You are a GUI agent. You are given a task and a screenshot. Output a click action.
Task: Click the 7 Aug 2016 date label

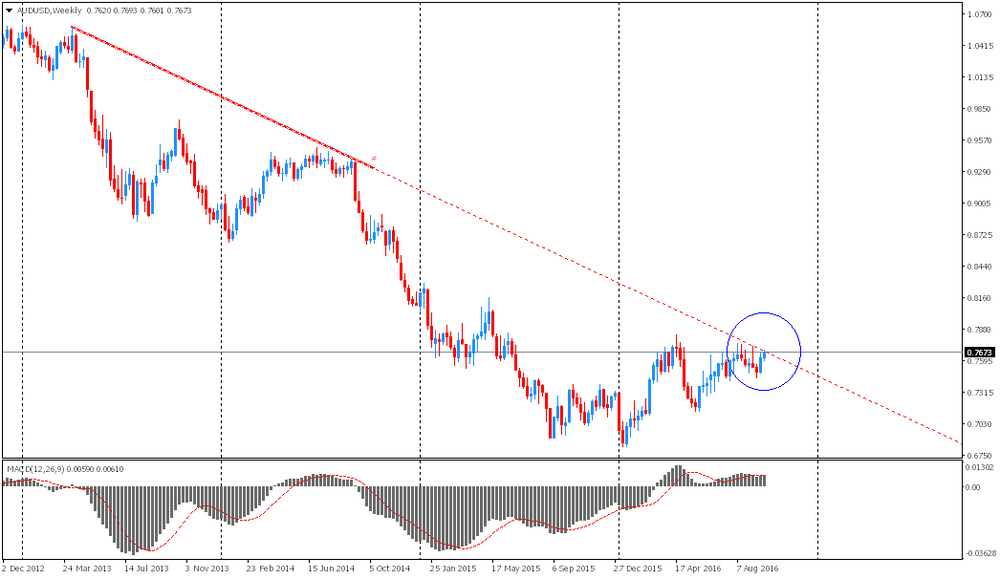click(x=758, y=568)
